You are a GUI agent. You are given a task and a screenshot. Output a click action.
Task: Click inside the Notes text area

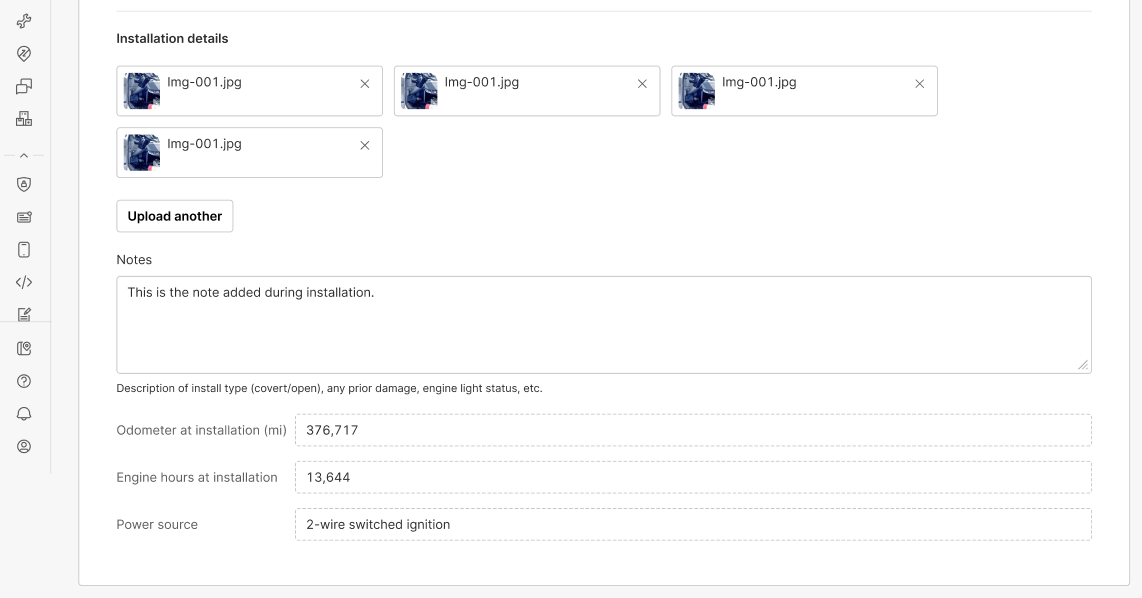point(604,325)
